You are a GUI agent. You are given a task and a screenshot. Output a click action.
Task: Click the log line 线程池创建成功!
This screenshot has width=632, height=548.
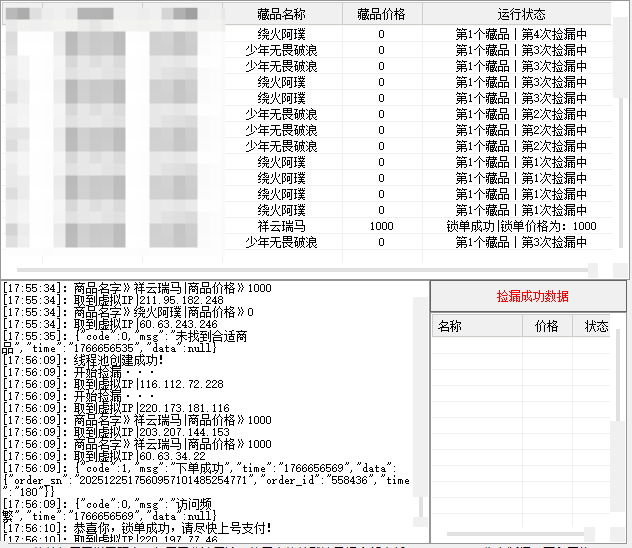[100, 360]
